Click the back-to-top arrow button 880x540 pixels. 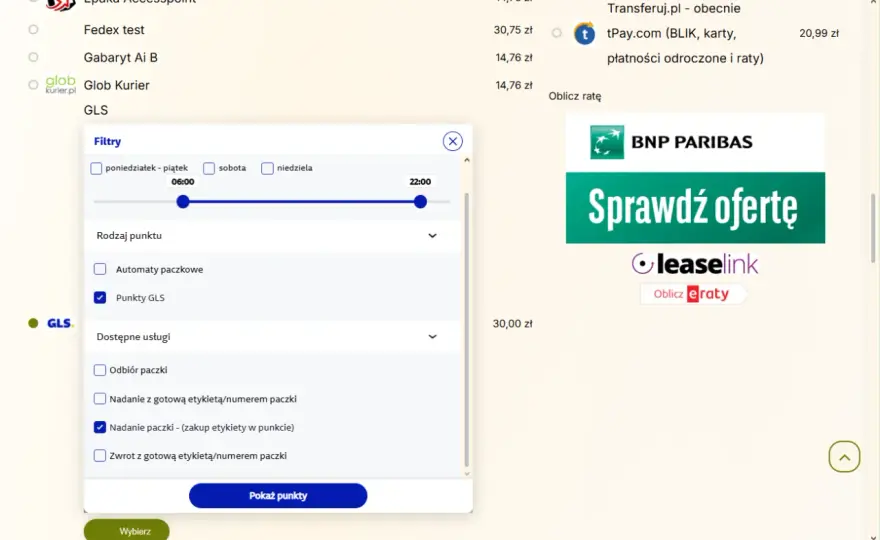click(844, 456)
